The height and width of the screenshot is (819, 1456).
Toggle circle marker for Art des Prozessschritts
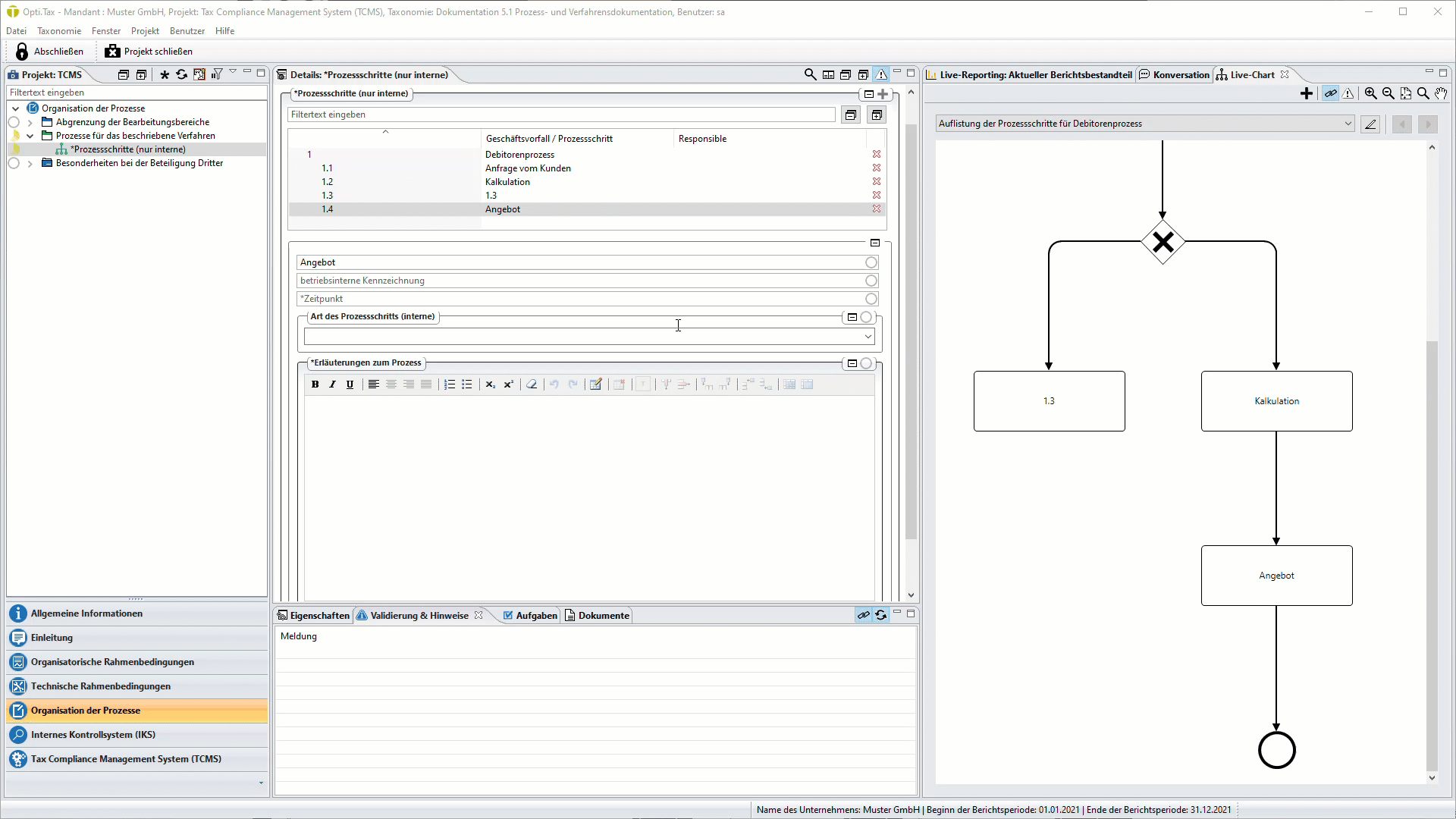[866, 317]
